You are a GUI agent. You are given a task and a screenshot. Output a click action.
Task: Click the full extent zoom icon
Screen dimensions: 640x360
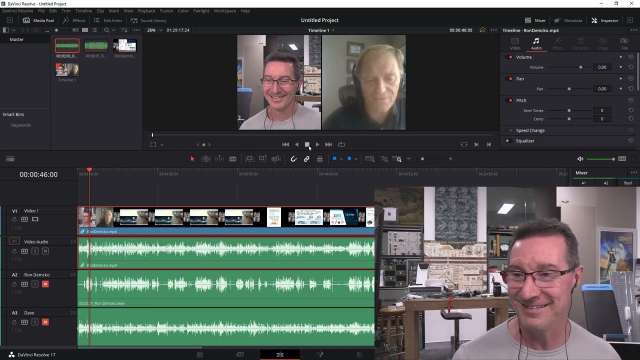pyautogui.click(x=369, y=159)
